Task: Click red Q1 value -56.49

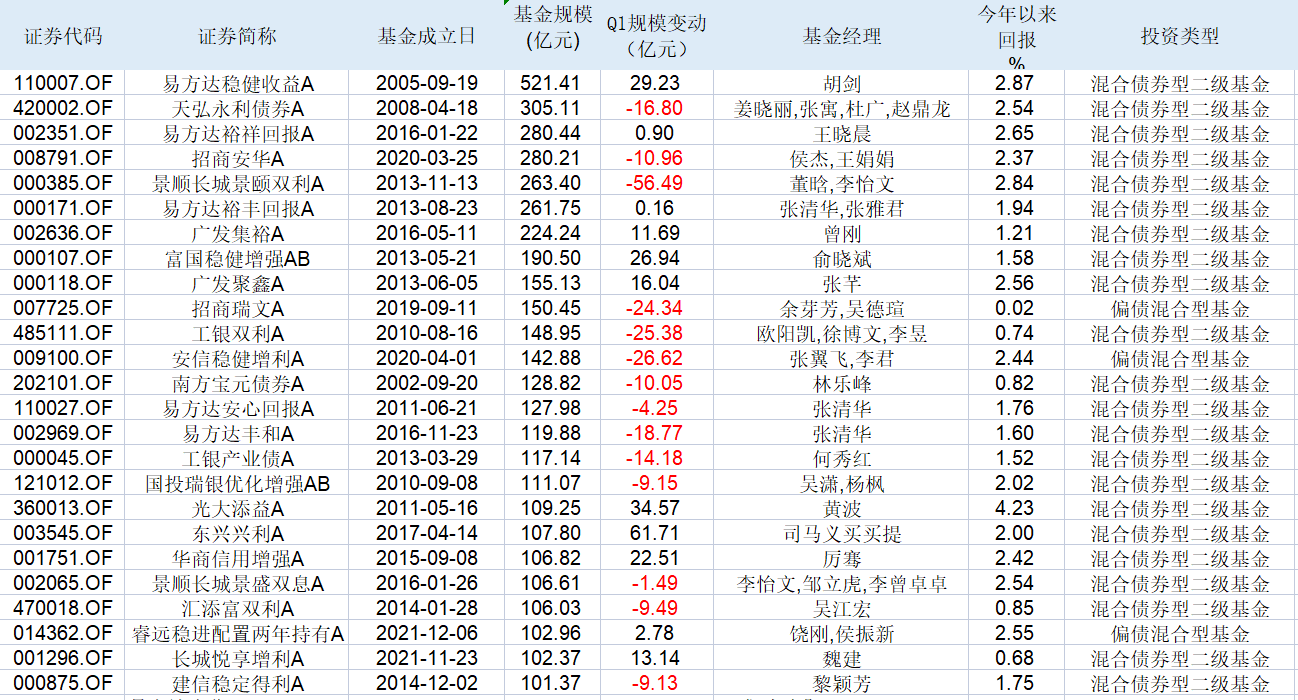Action: pyautogui.click(x=656, y=183)
